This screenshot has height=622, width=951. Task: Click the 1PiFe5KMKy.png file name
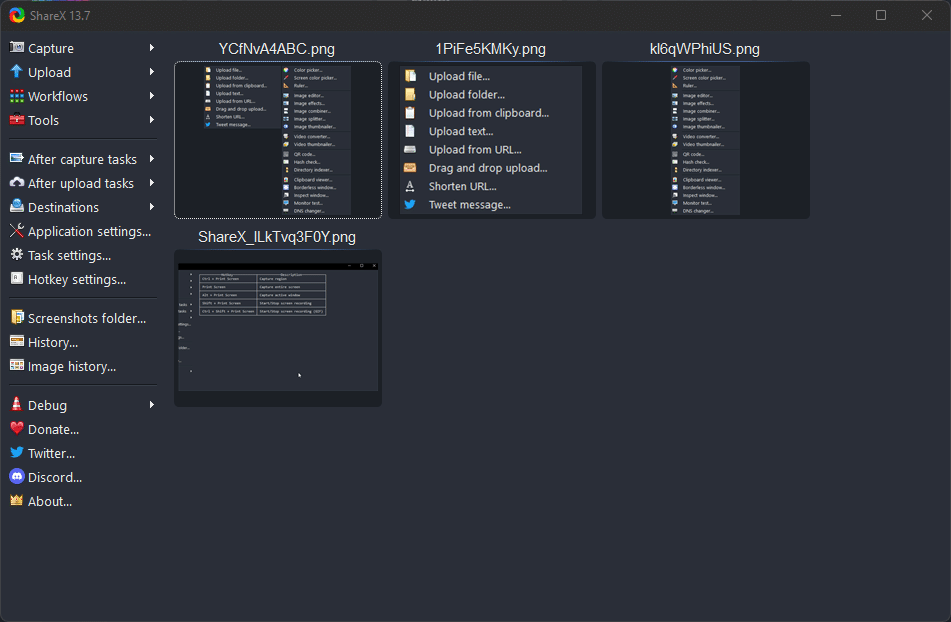pos(491,49)
